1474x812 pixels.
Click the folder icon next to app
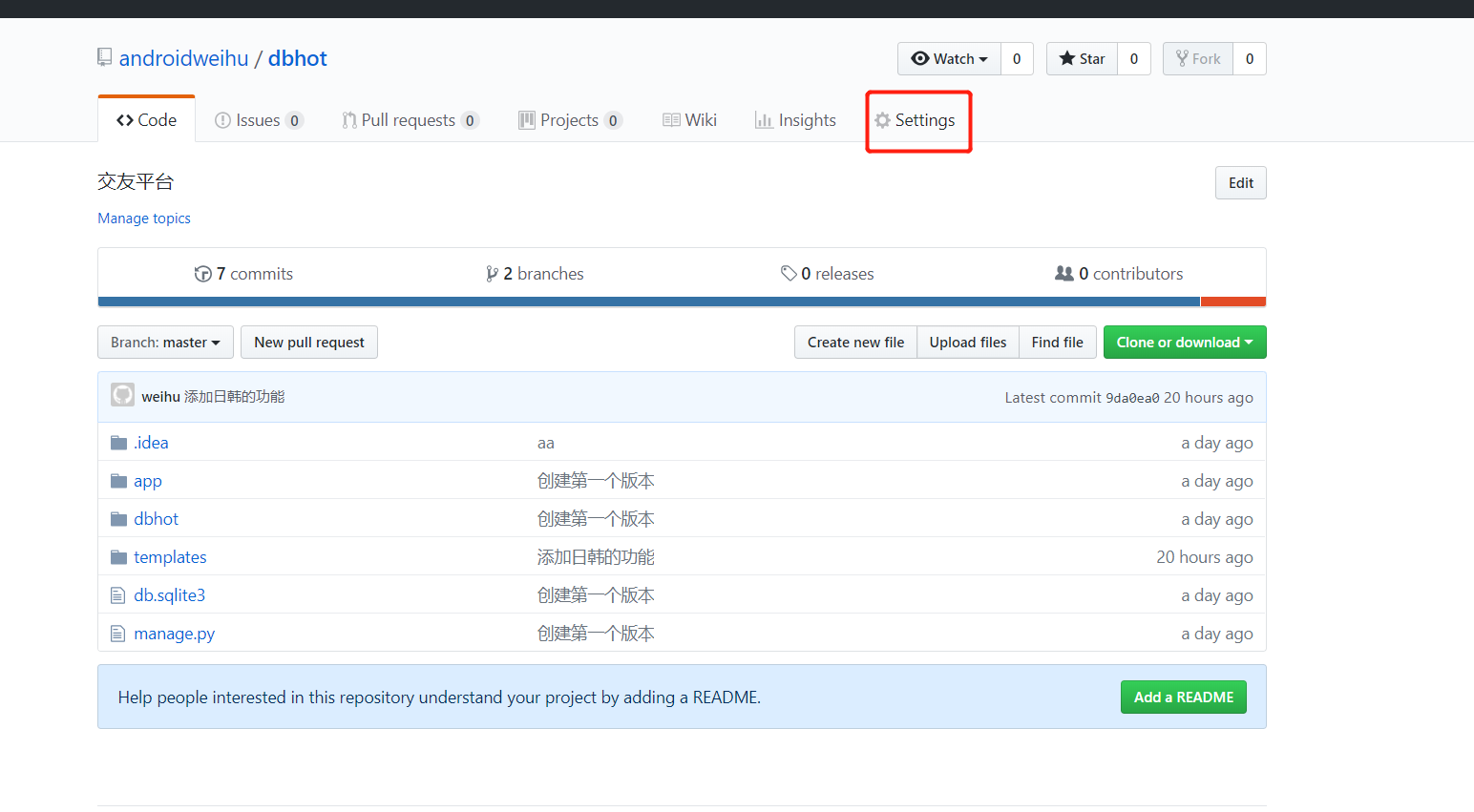119,481
